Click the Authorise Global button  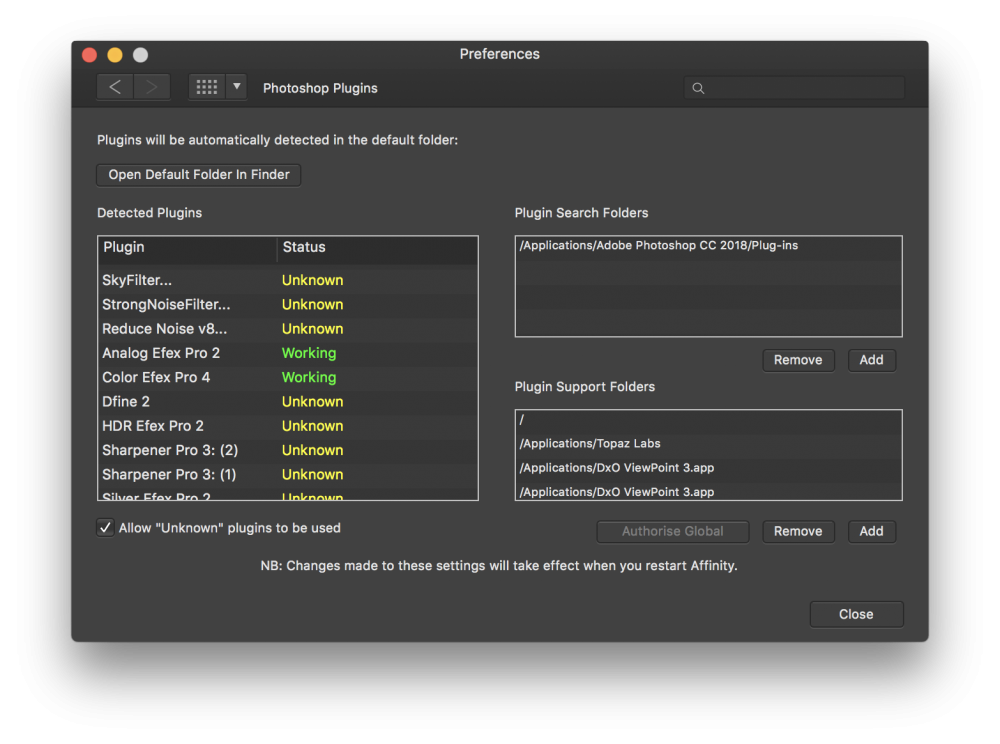click(673, 532)
